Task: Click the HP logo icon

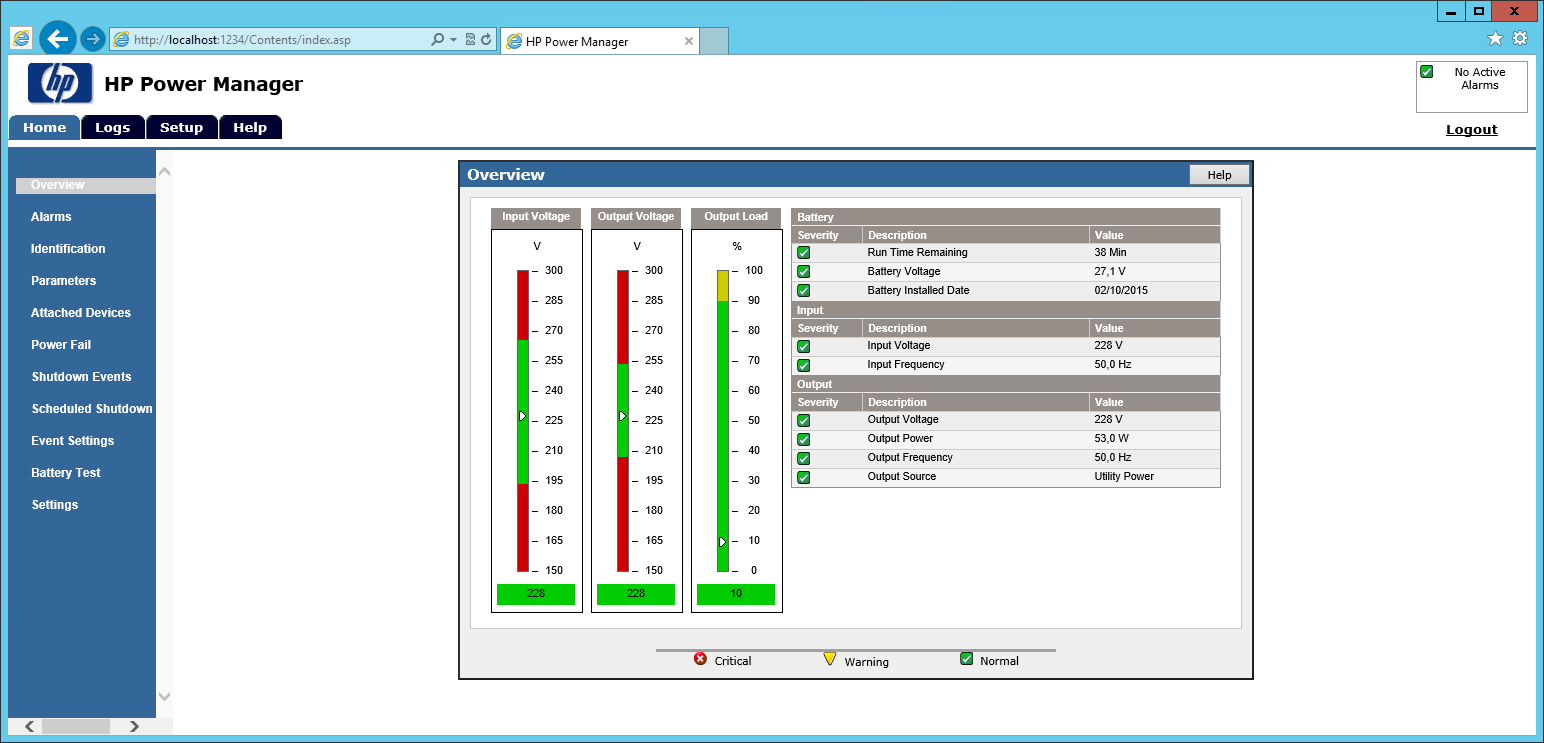Action: (x=60, y=84)
